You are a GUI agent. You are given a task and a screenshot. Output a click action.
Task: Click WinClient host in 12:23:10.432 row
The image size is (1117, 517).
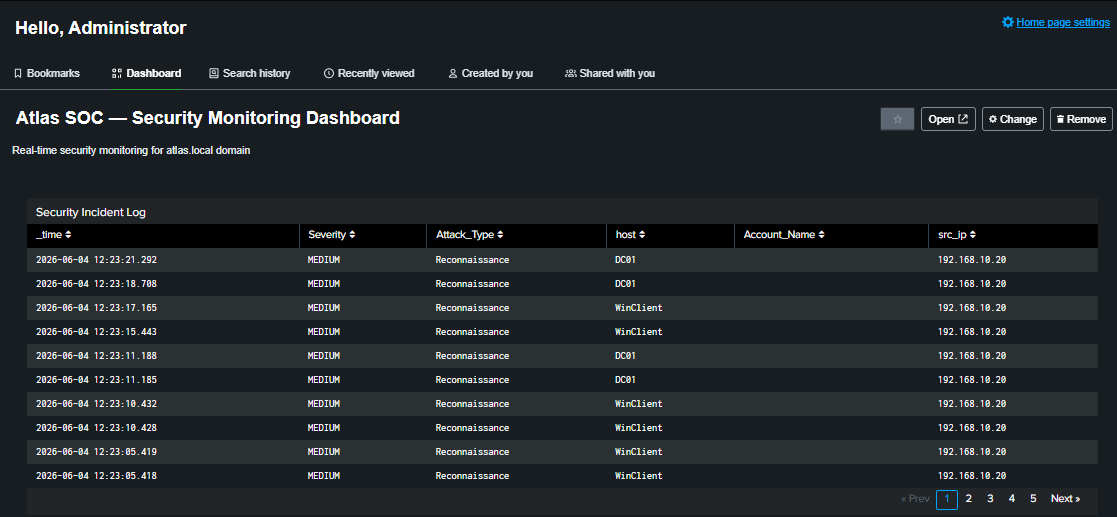point(638,404)
